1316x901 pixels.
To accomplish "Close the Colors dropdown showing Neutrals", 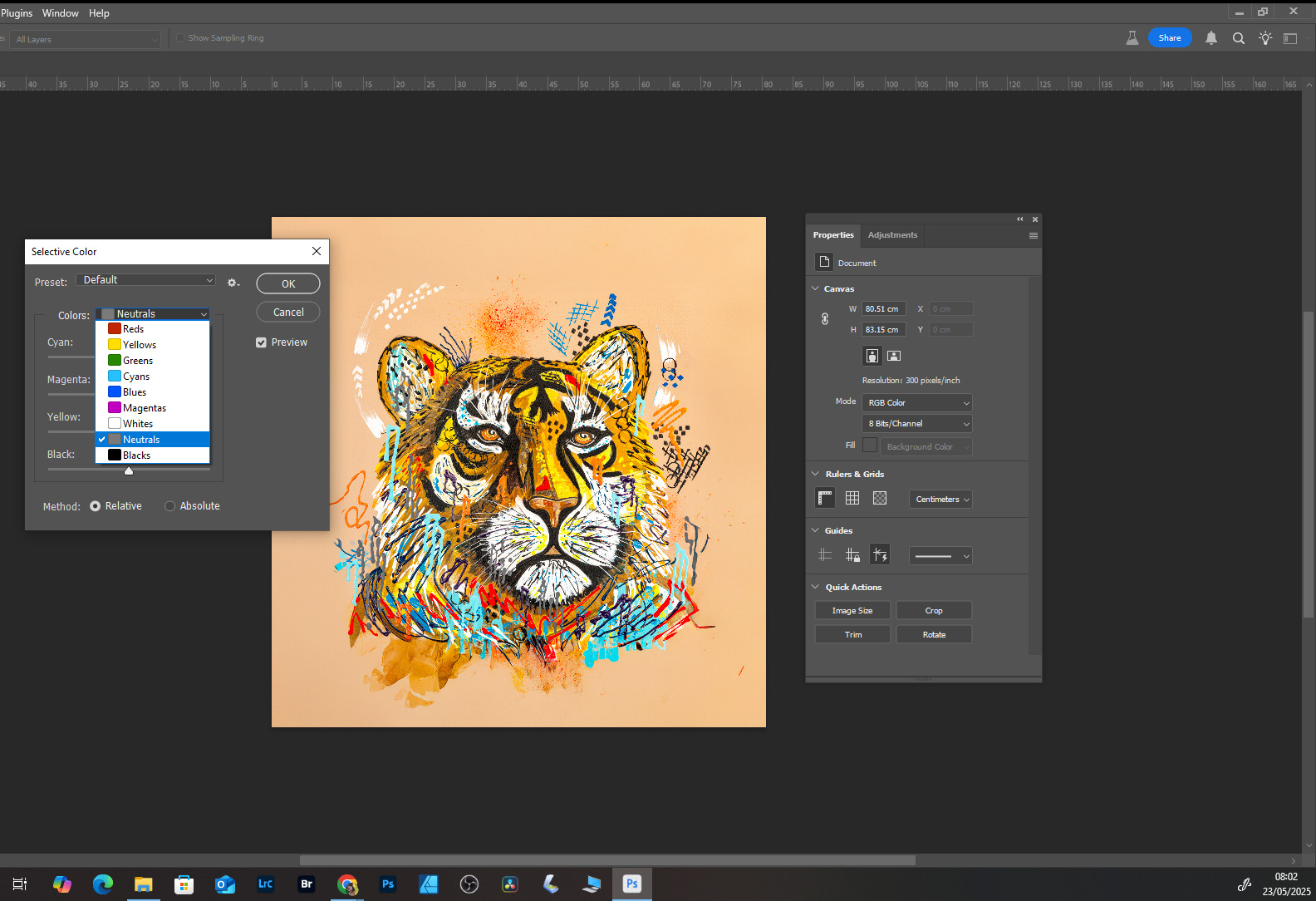I will click(x=153, y=314).
